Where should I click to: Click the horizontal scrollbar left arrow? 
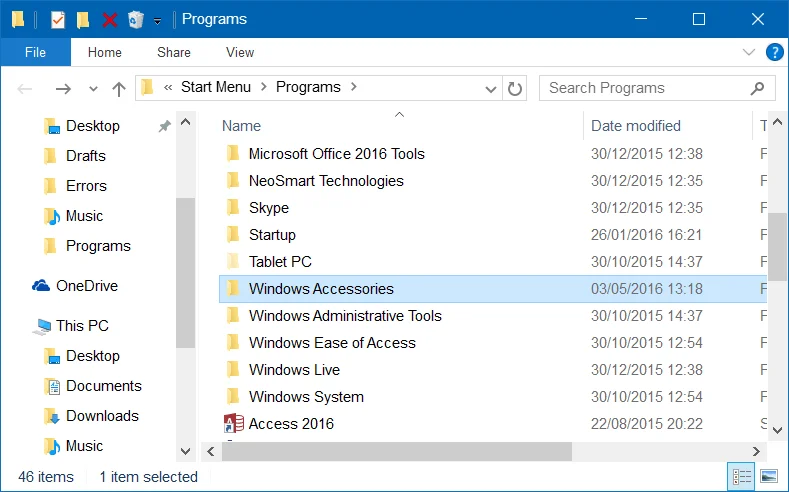point(211,452)
